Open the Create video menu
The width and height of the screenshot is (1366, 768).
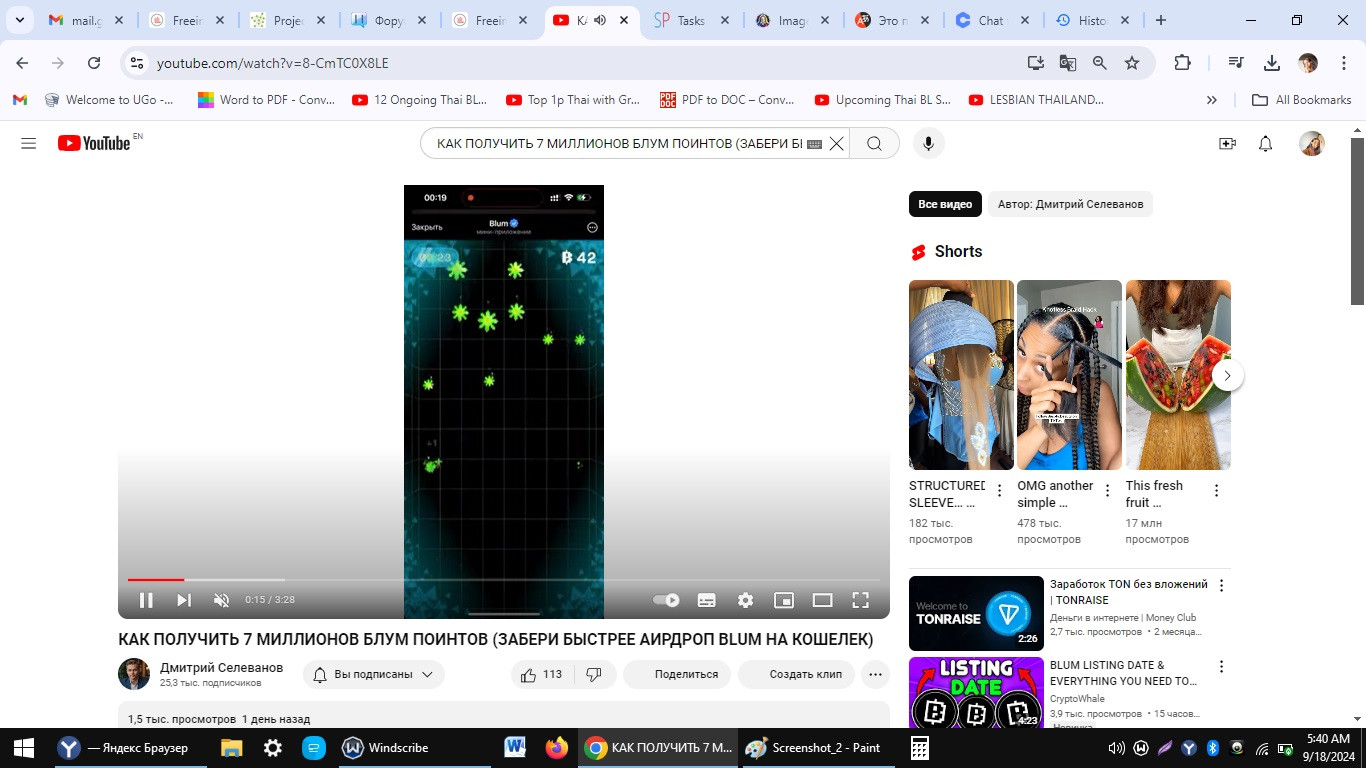pos(1227,143)
